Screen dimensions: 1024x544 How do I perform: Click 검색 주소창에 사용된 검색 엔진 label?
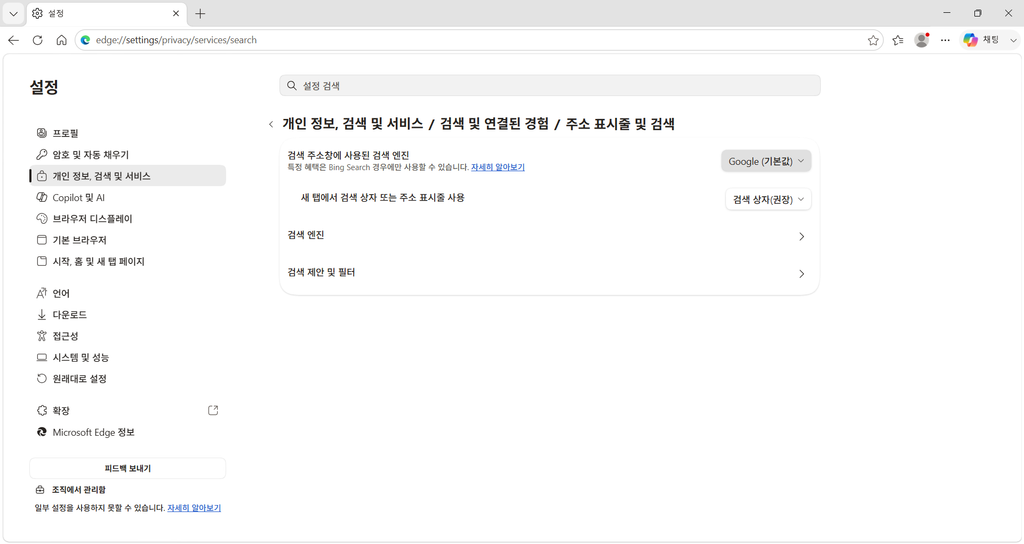point(348,155)
